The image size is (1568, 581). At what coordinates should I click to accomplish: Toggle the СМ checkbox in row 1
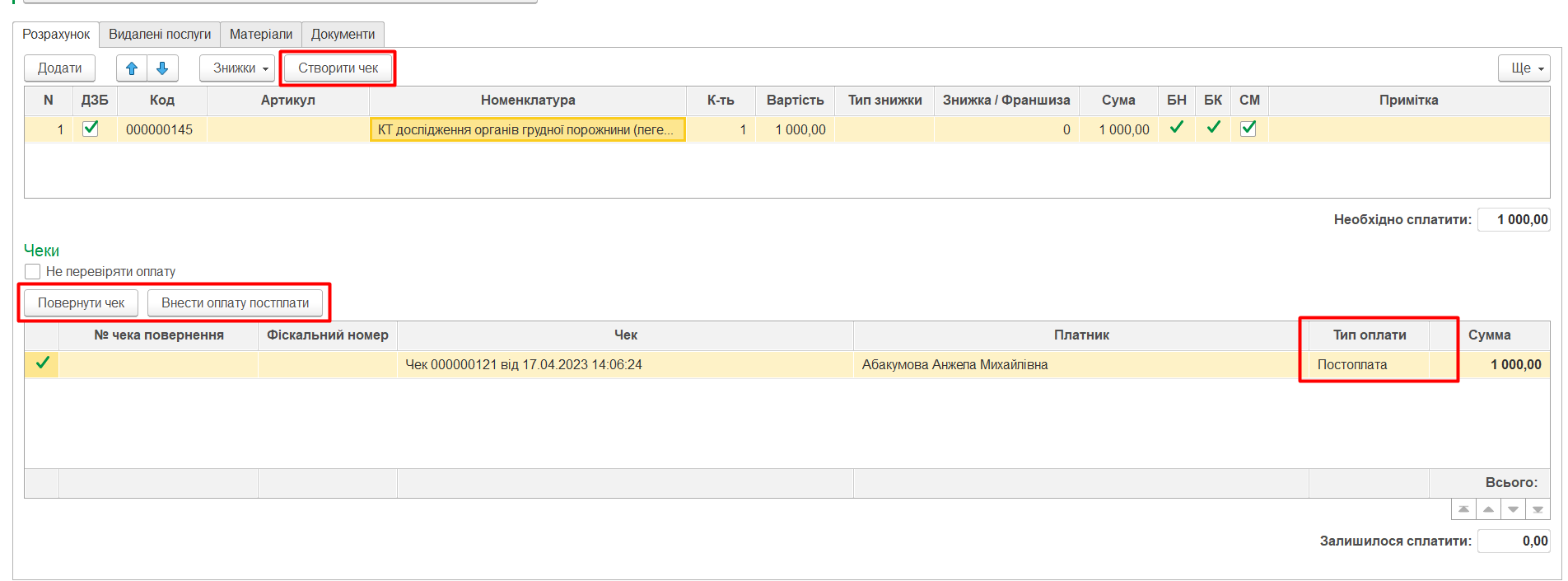1248,129
